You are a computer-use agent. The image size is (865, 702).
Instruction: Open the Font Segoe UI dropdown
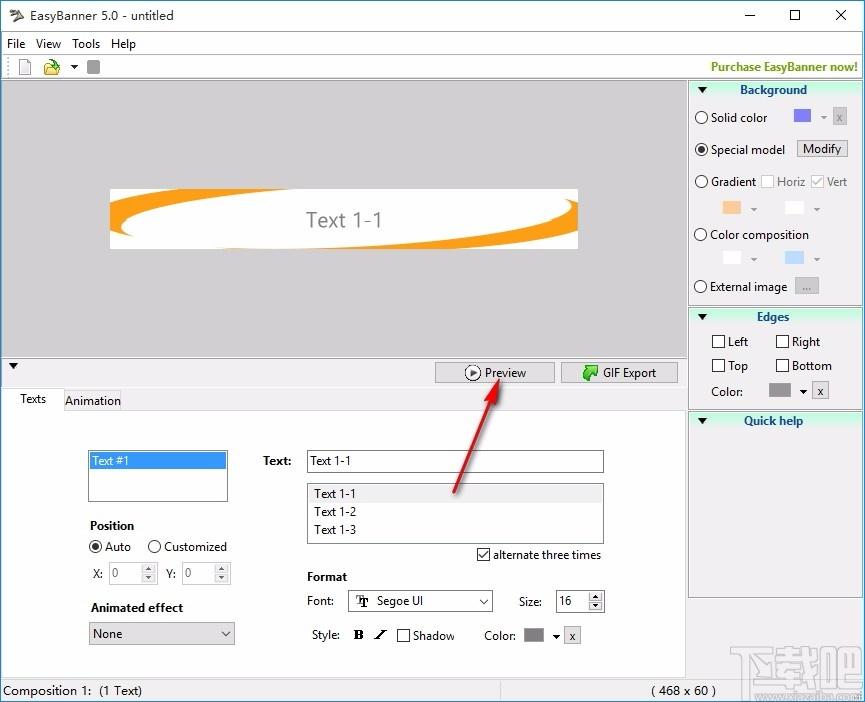[420, 601]
